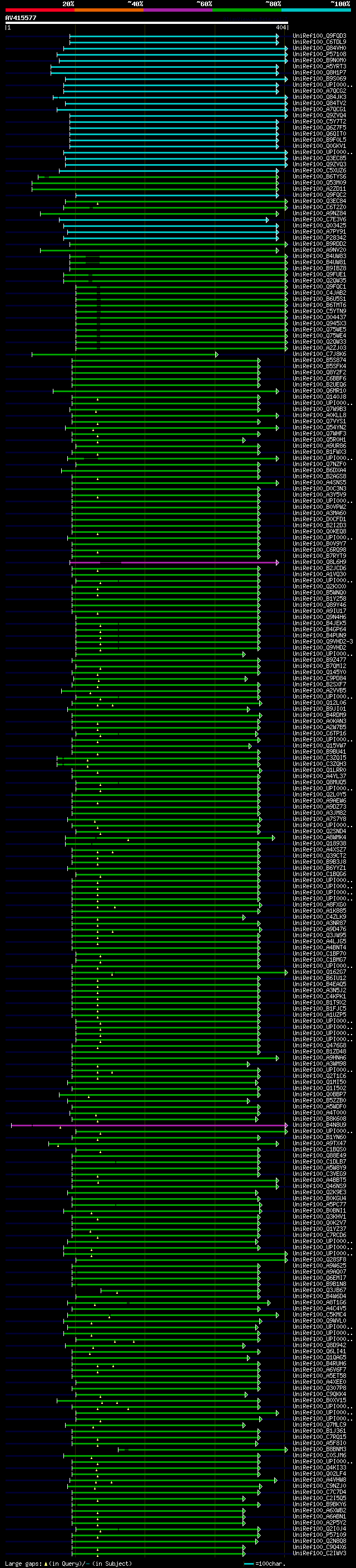Select label UniRef100_Q6MR10
The height and width of the screenshot is (1568, 356).
coord(319,391)
